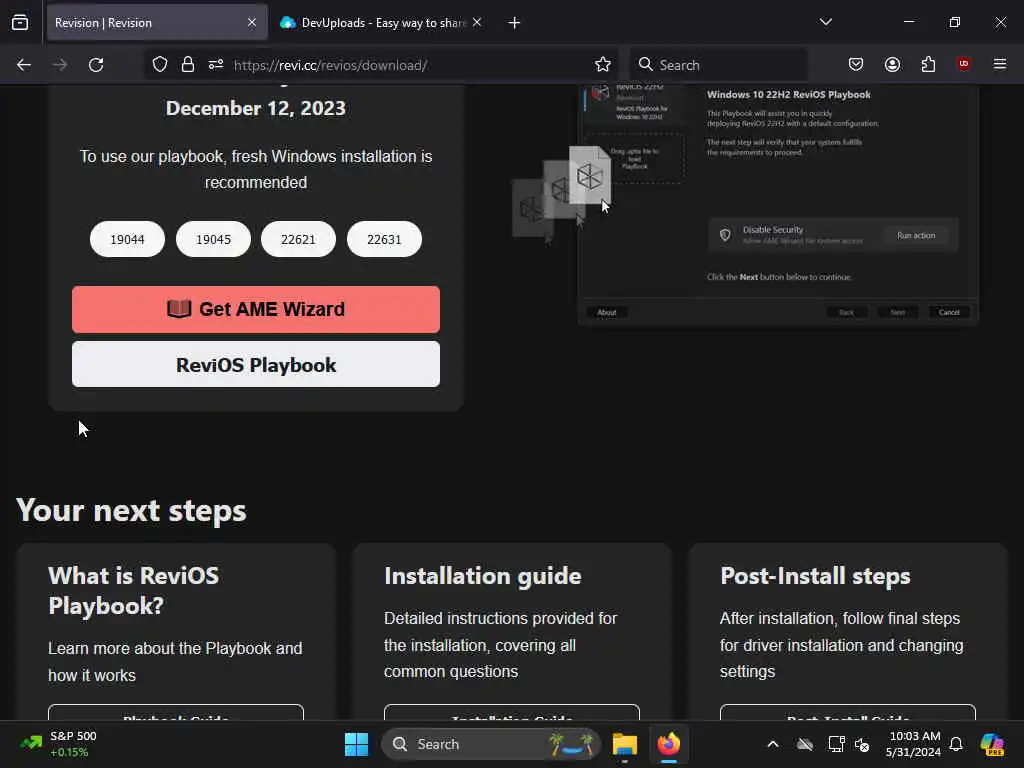
Task: Click the Firefox taskbar icon
Action: pyautogui.click(x=669, y=744)
